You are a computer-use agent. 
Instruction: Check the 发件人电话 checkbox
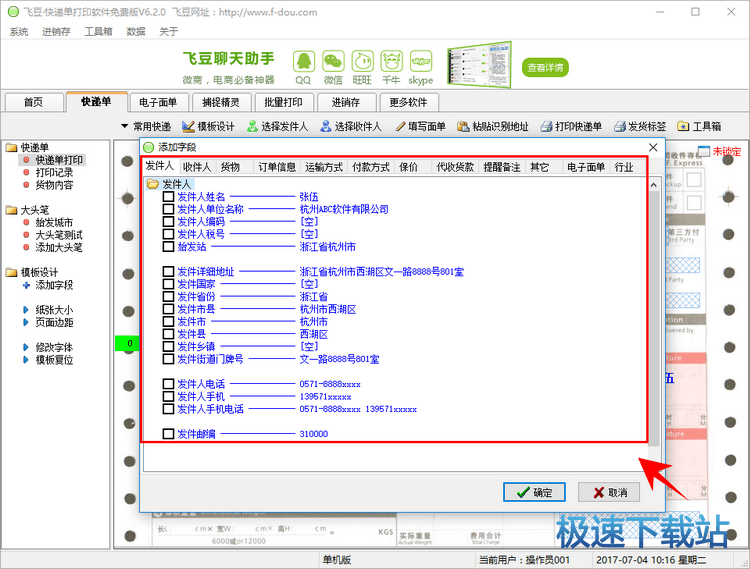tap(168, 384)
